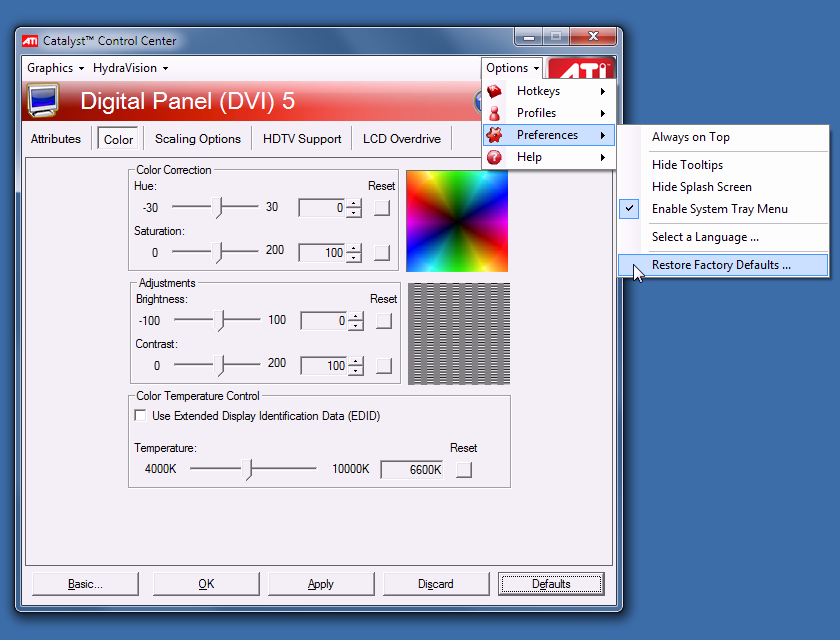Click the Contrast reset box
The width and height of the screenshot is (840, 640).
coord(384,366)
